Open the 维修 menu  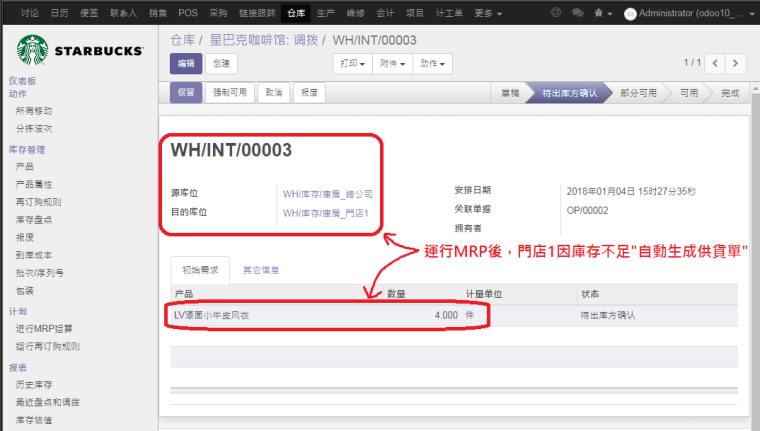(355, 13)
